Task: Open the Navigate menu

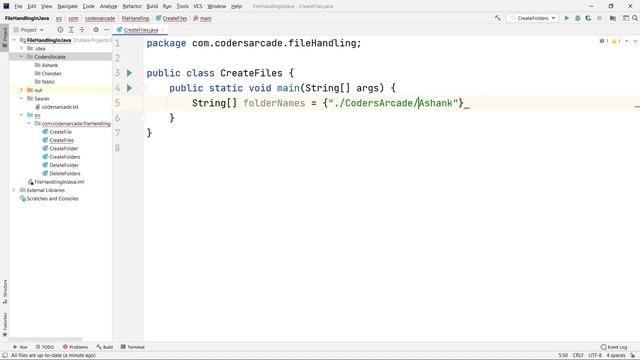Action: tap(67, 6)
